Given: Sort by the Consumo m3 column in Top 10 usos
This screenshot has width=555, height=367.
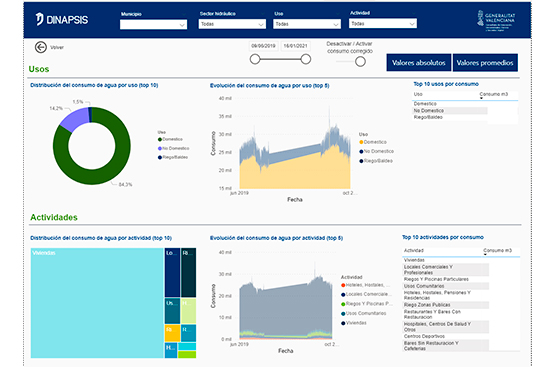Looking at the screenshot, I should (493, 94).
